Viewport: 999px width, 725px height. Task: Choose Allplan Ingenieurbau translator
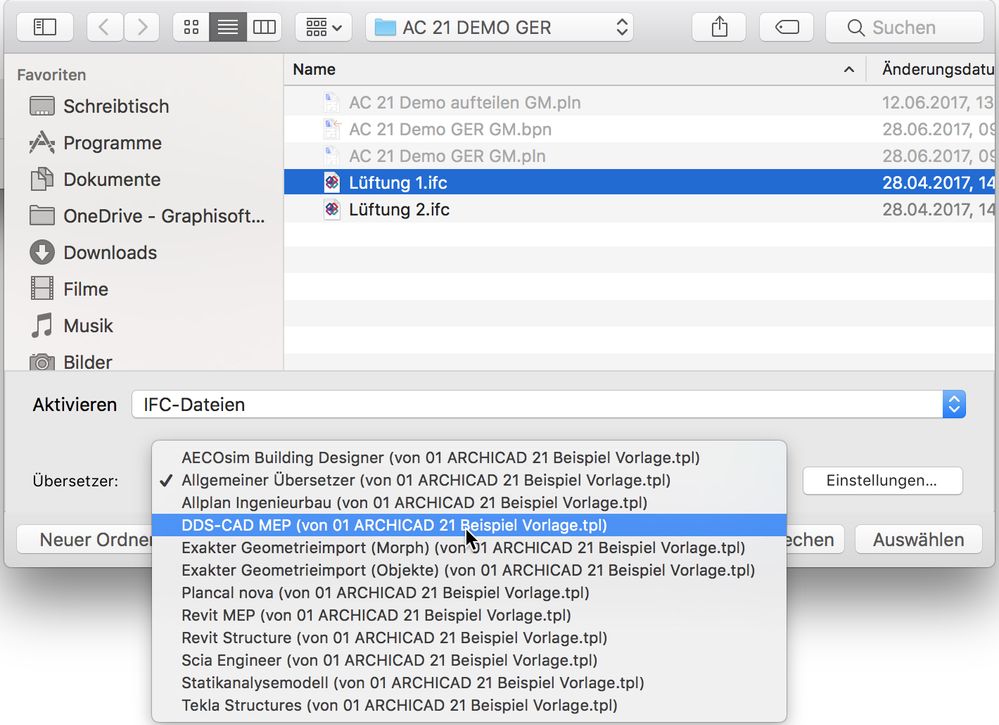tap(469, 503)
